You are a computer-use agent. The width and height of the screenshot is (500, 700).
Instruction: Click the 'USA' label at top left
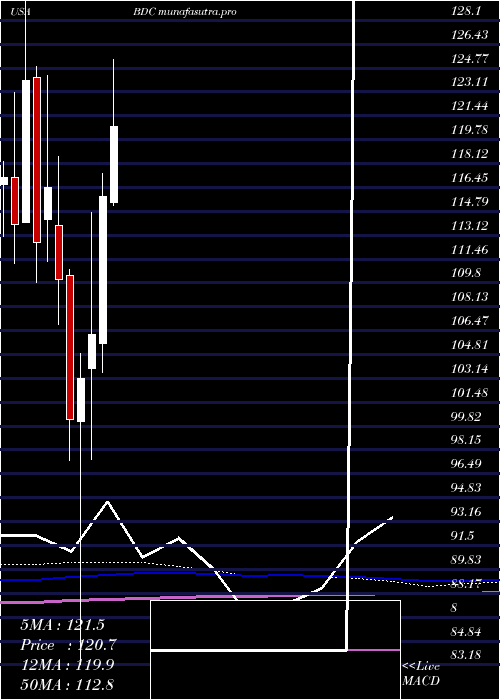click(21, 12)
